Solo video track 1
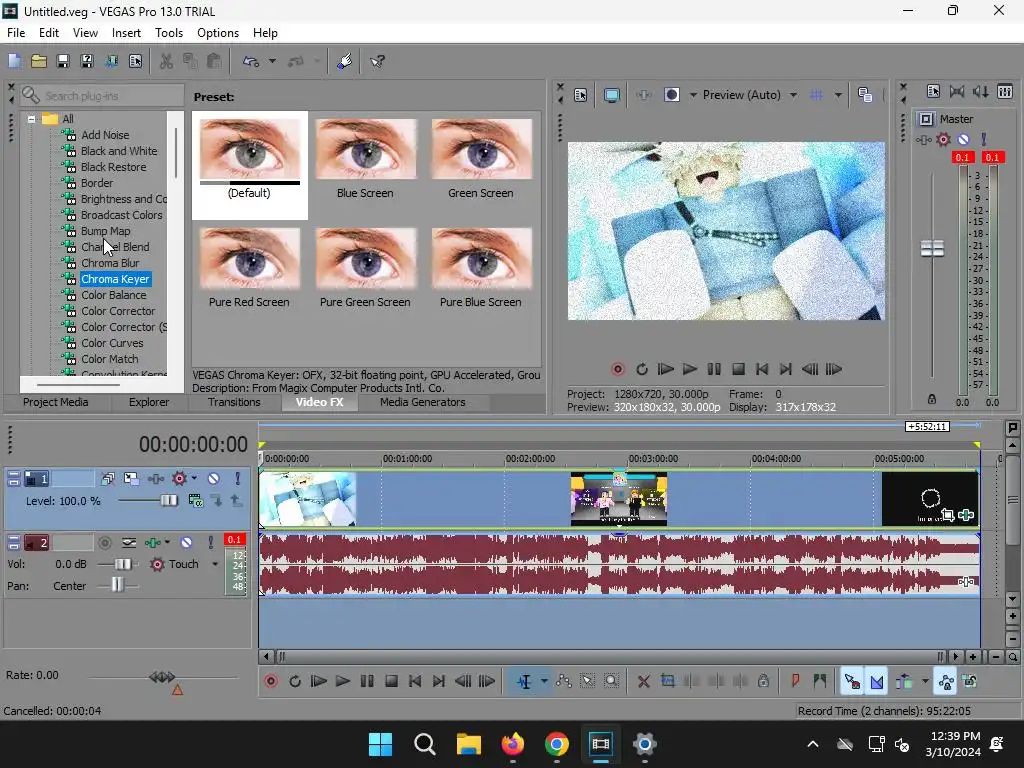Viewport: 1024px width, 768px height. pos(238,479)
